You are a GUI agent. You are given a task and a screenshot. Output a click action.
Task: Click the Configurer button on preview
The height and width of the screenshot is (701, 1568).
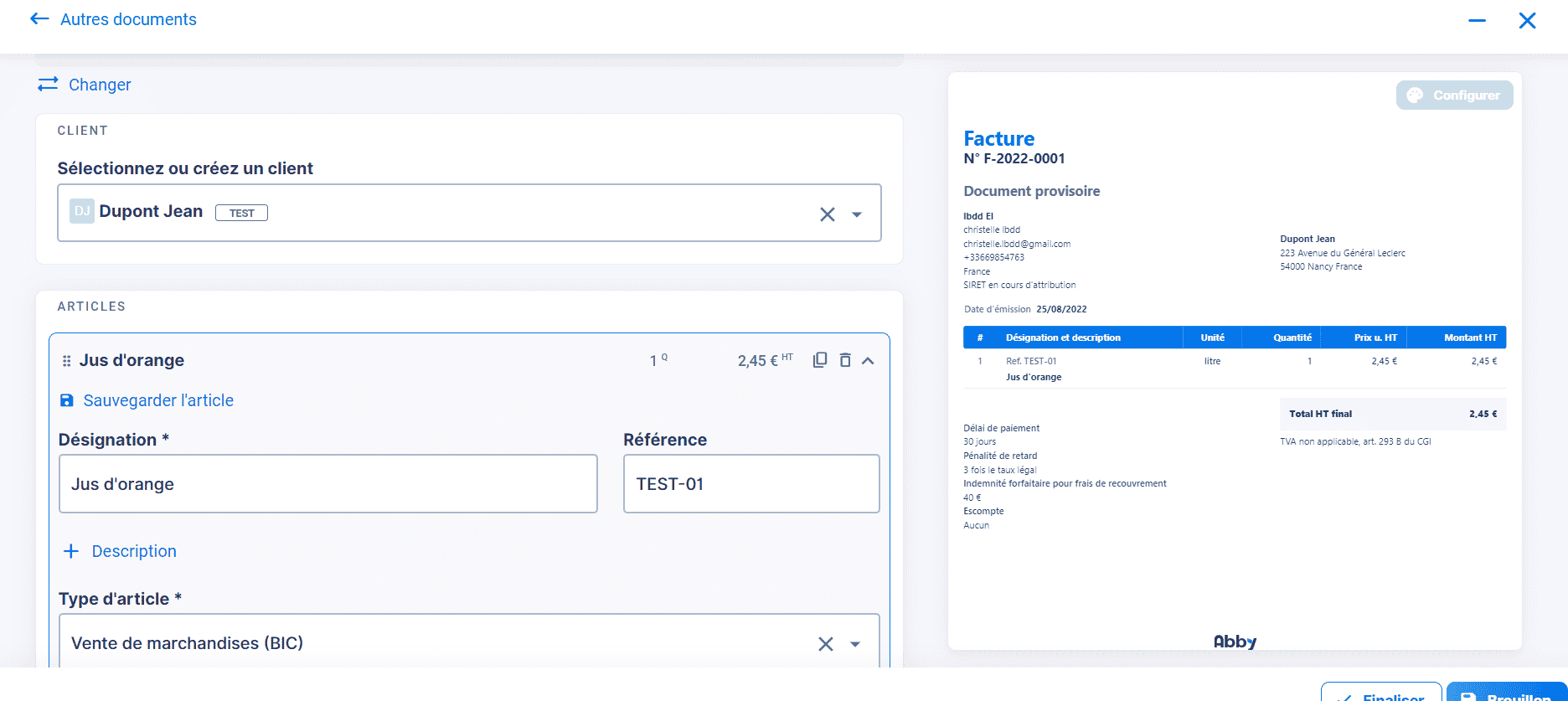(1454, 95)
